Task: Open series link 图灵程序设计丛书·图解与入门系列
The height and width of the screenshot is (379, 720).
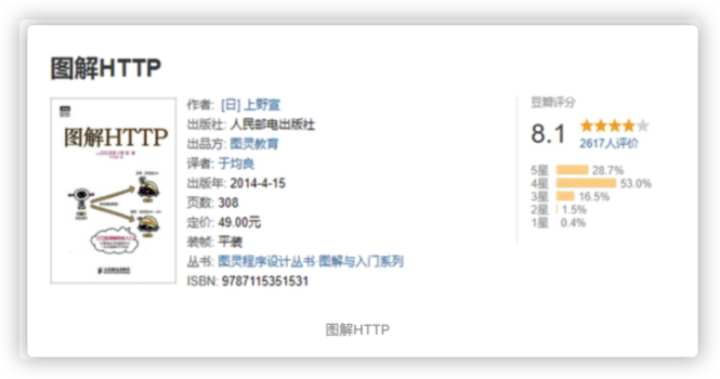Action: pyautogui.click(x=310, y=261)
